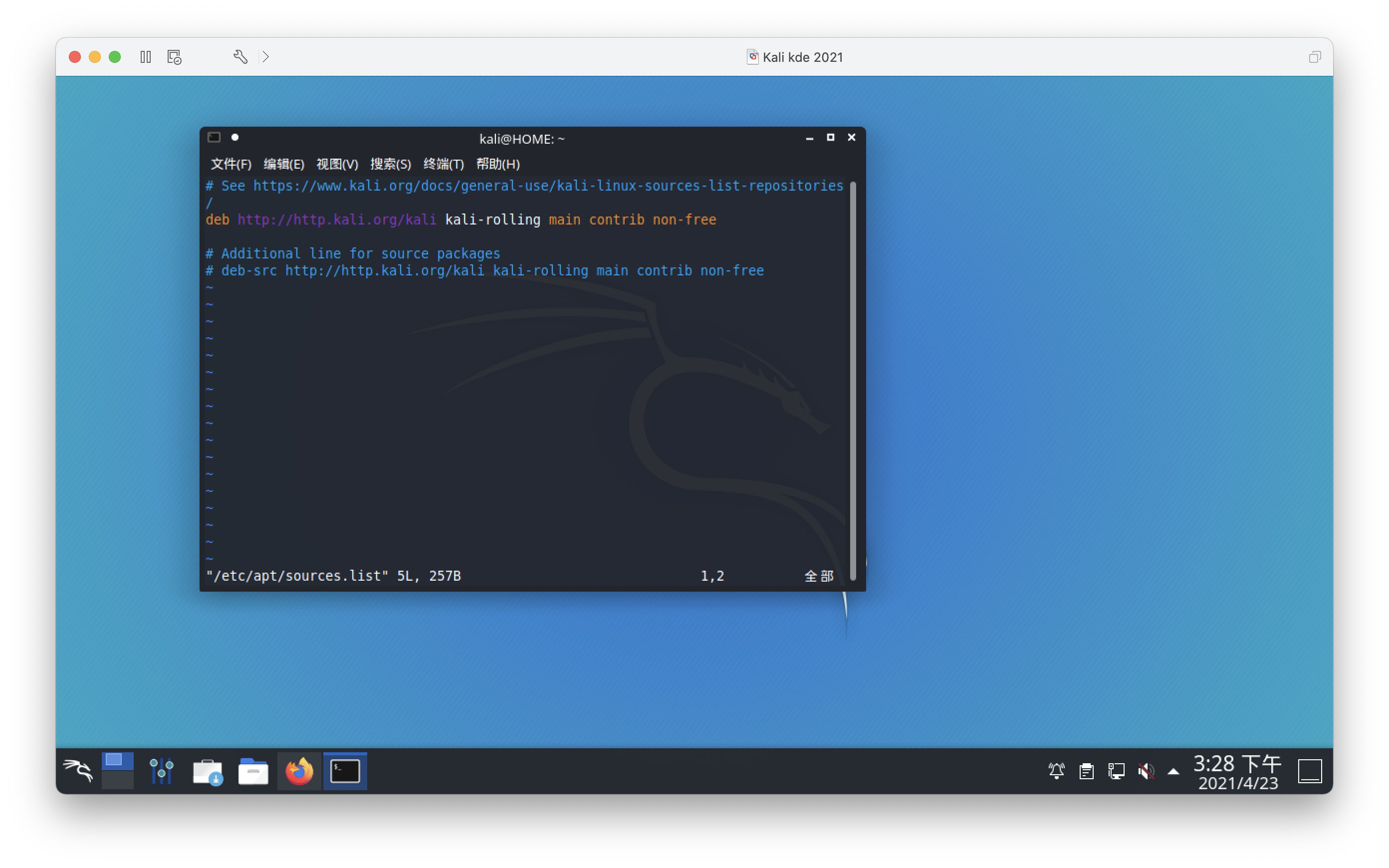Click the http://http.kali.org/kali deb URL
The width and height of the screenshot is (1389, 868).
click(x=337, y=220)
